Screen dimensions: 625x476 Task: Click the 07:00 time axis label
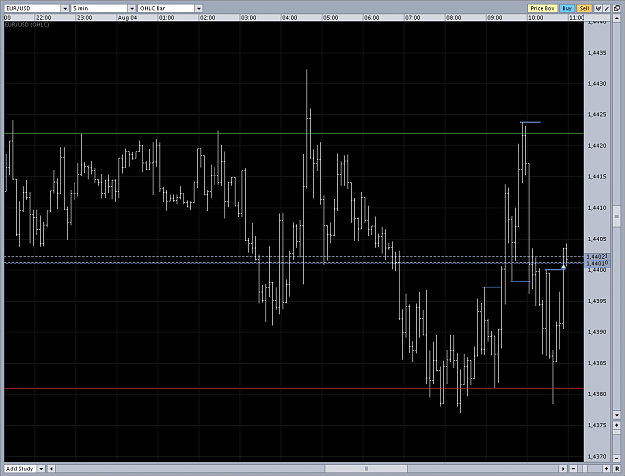tap(412, 18)
